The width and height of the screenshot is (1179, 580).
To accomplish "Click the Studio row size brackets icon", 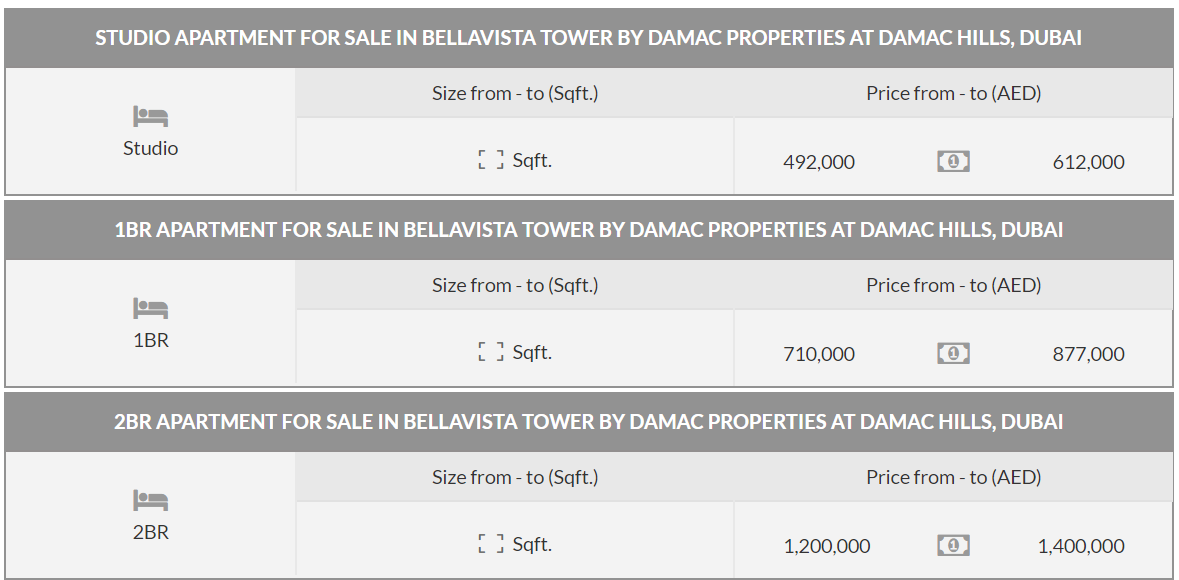I will [x=491, y=160].
